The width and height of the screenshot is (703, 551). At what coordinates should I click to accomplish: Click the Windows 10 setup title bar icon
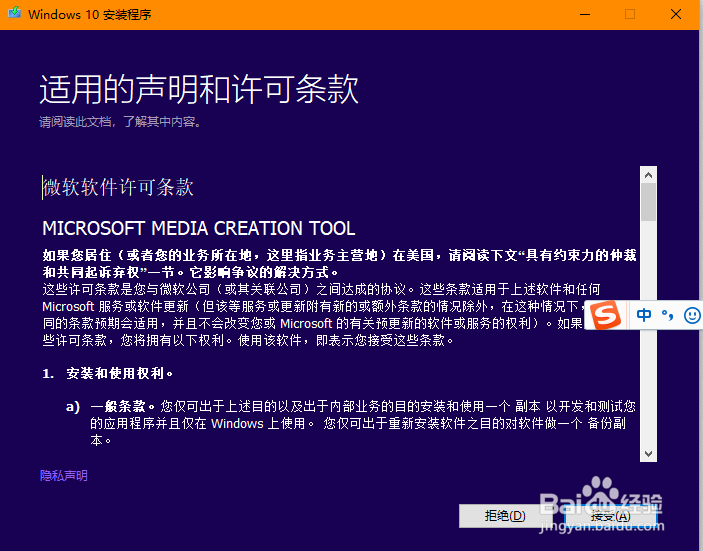pyautogui.click(x=14, y=13)
